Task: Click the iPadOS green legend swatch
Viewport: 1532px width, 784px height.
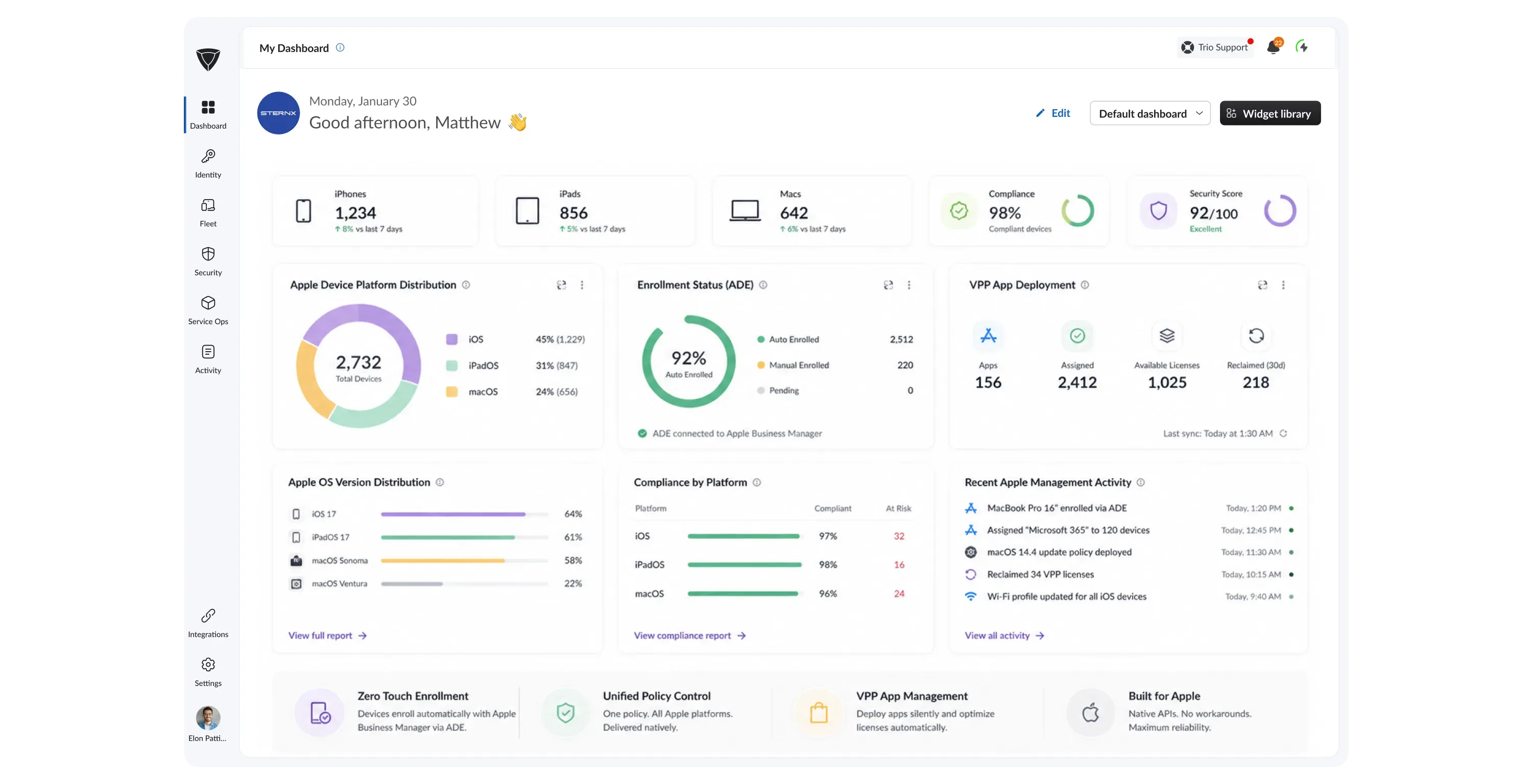Action: coord(451,365)
